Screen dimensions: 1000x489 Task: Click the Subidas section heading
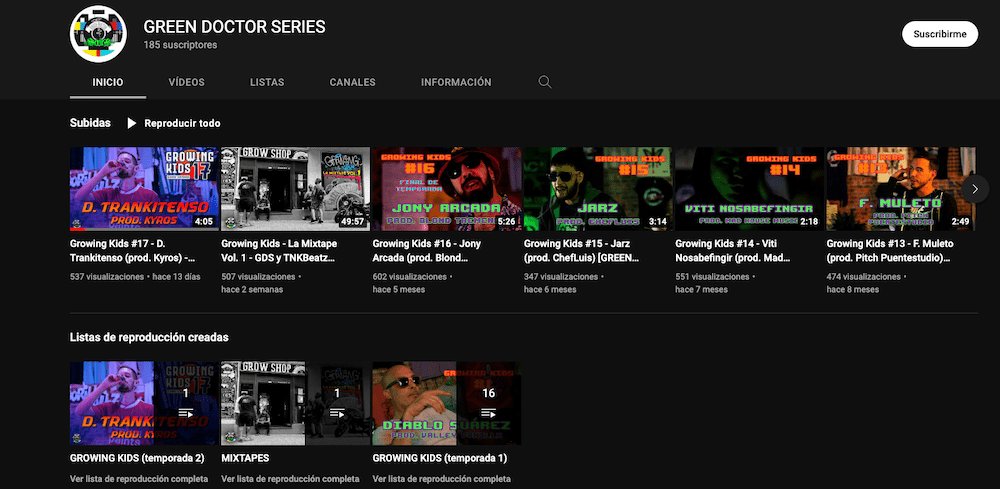point(90,123)
